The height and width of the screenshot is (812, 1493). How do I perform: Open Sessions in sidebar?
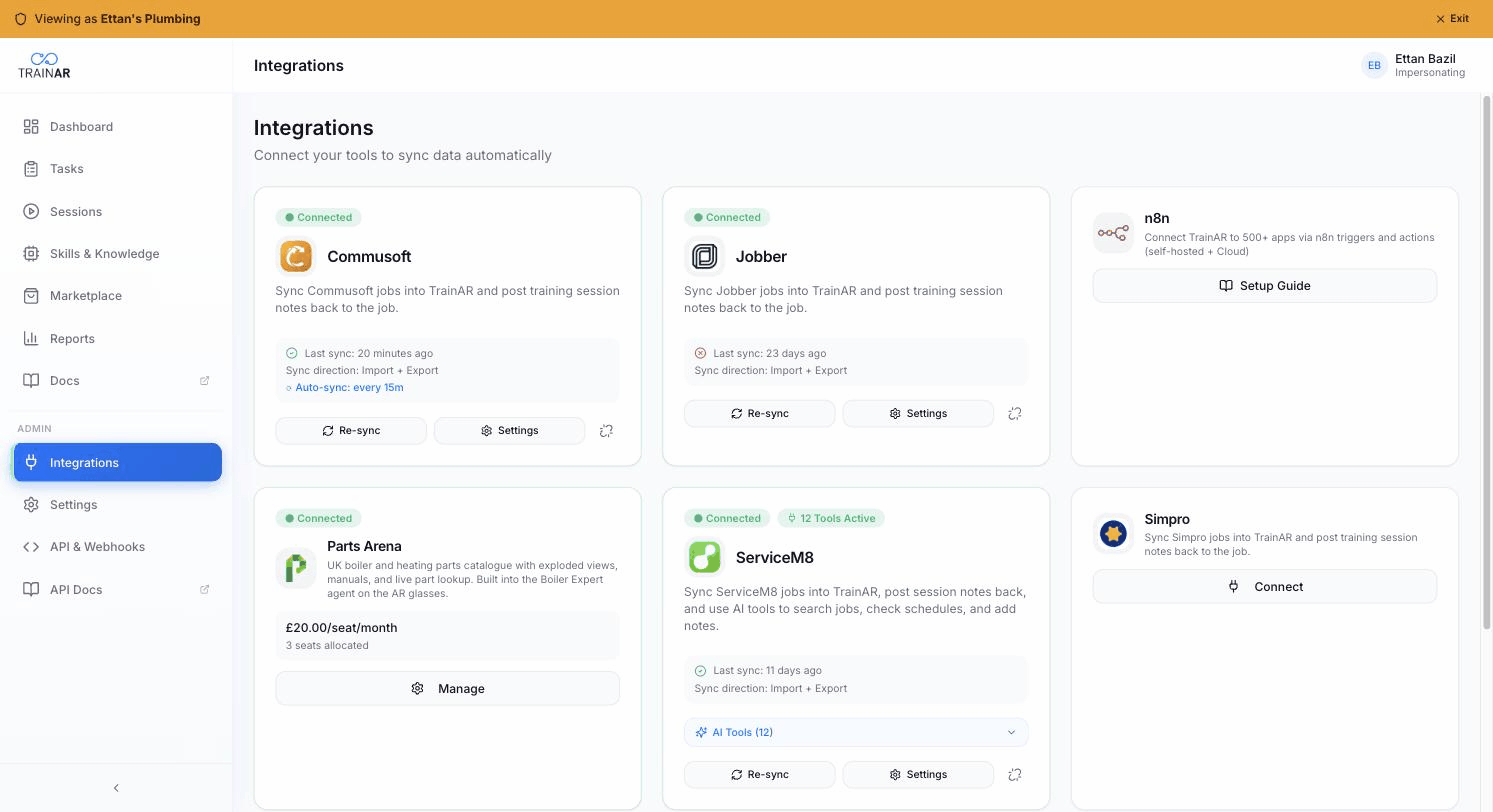[x=117, y=212]
